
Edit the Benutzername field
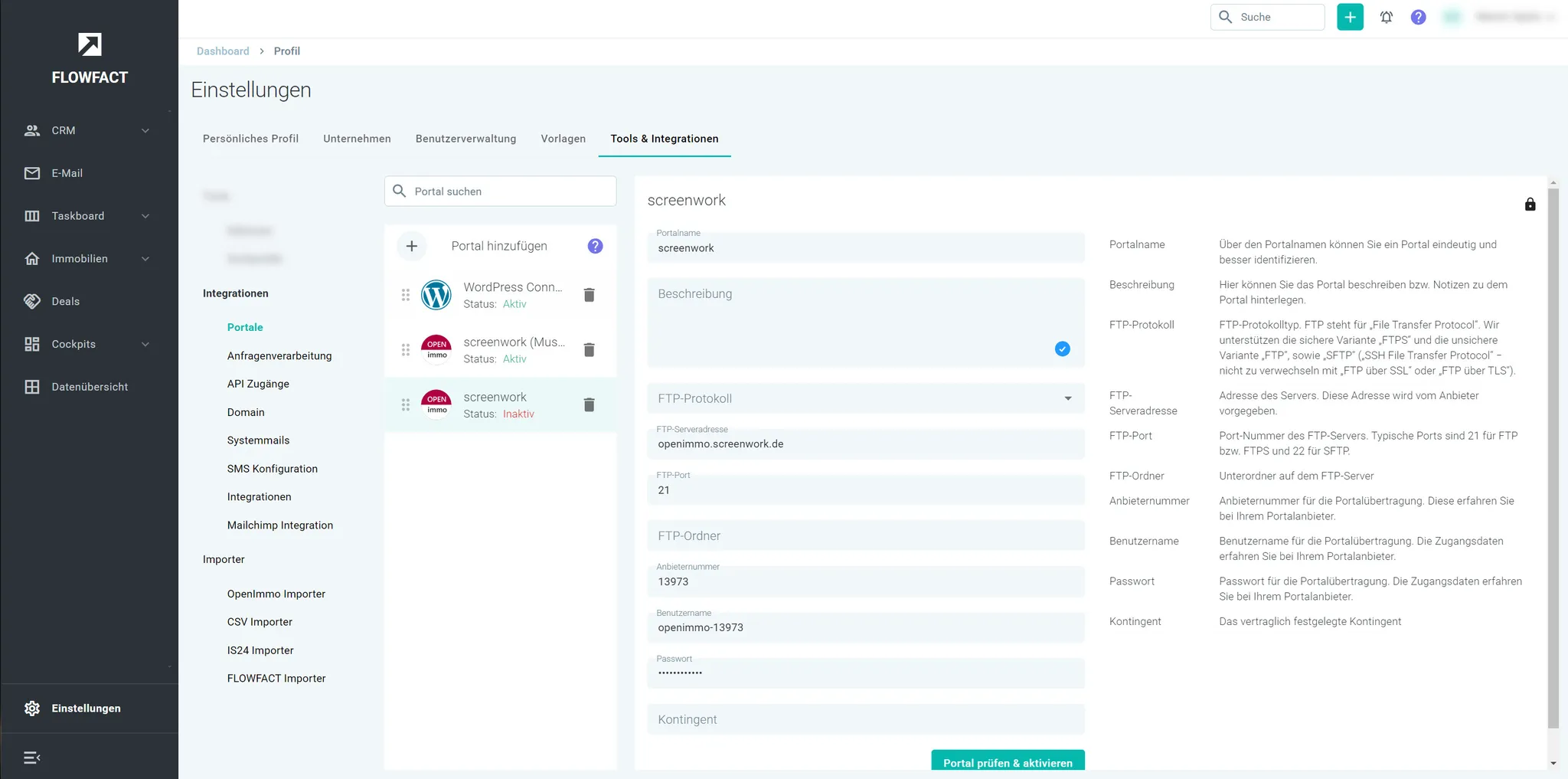pos(866,627)
